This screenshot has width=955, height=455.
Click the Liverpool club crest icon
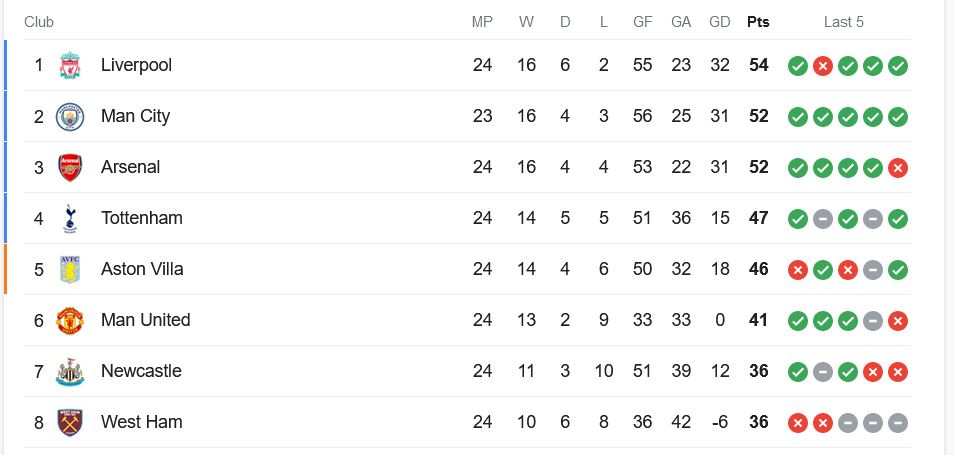(69, 66)
